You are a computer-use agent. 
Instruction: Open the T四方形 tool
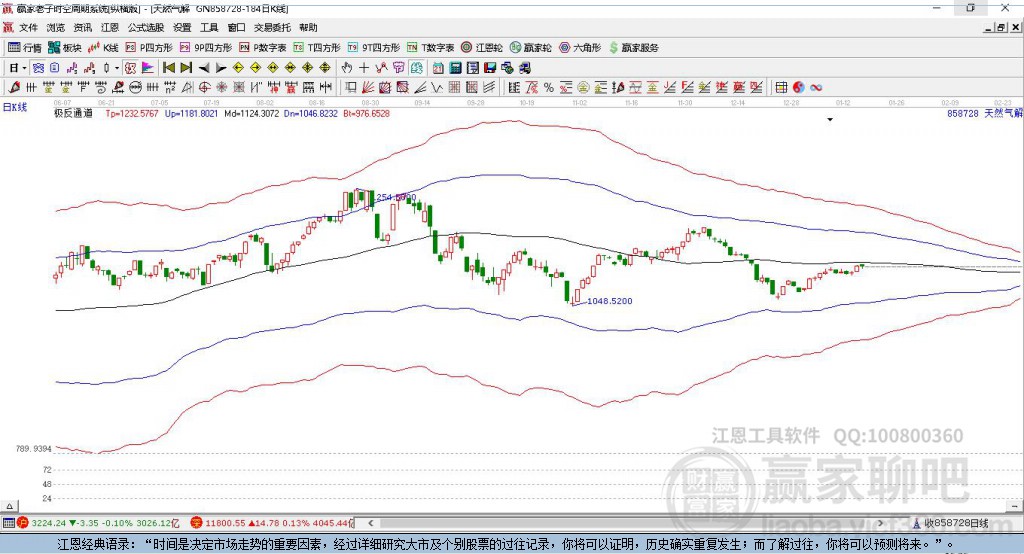coord(317,48)
